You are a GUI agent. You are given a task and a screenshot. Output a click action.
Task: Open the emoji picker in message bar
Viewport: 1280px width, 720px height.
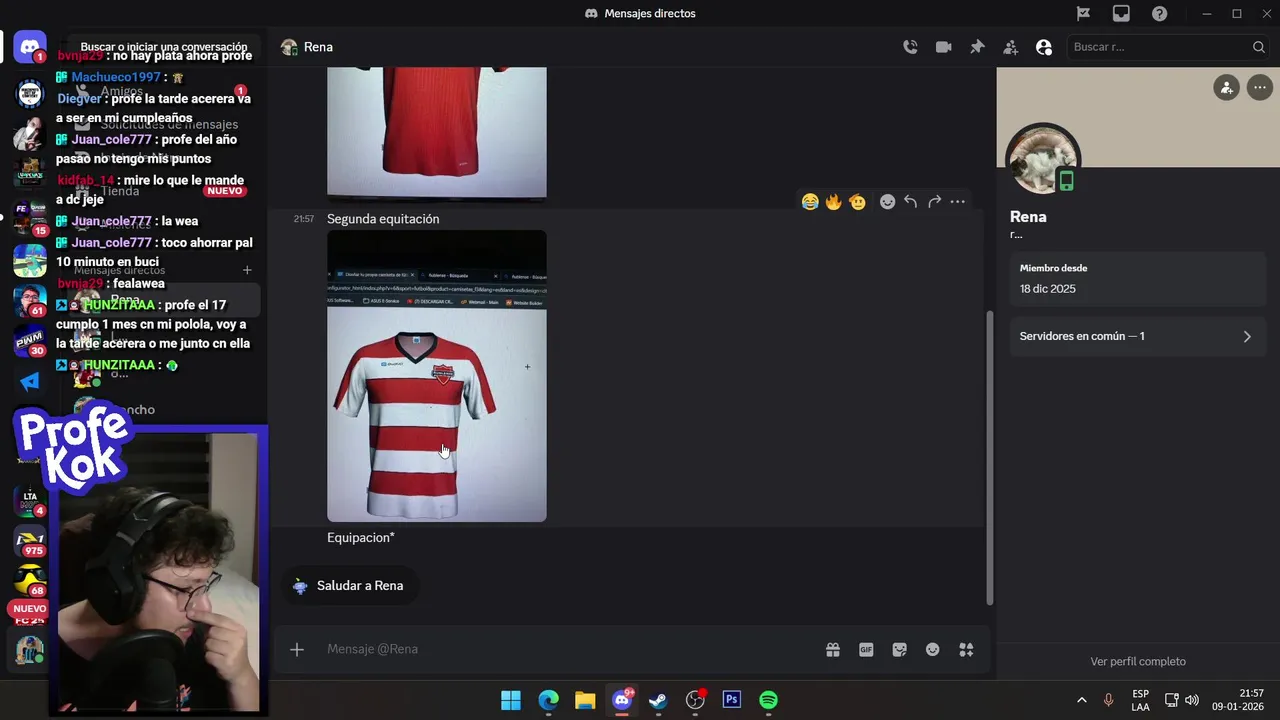pyautogui.click(x=933, y=650)
